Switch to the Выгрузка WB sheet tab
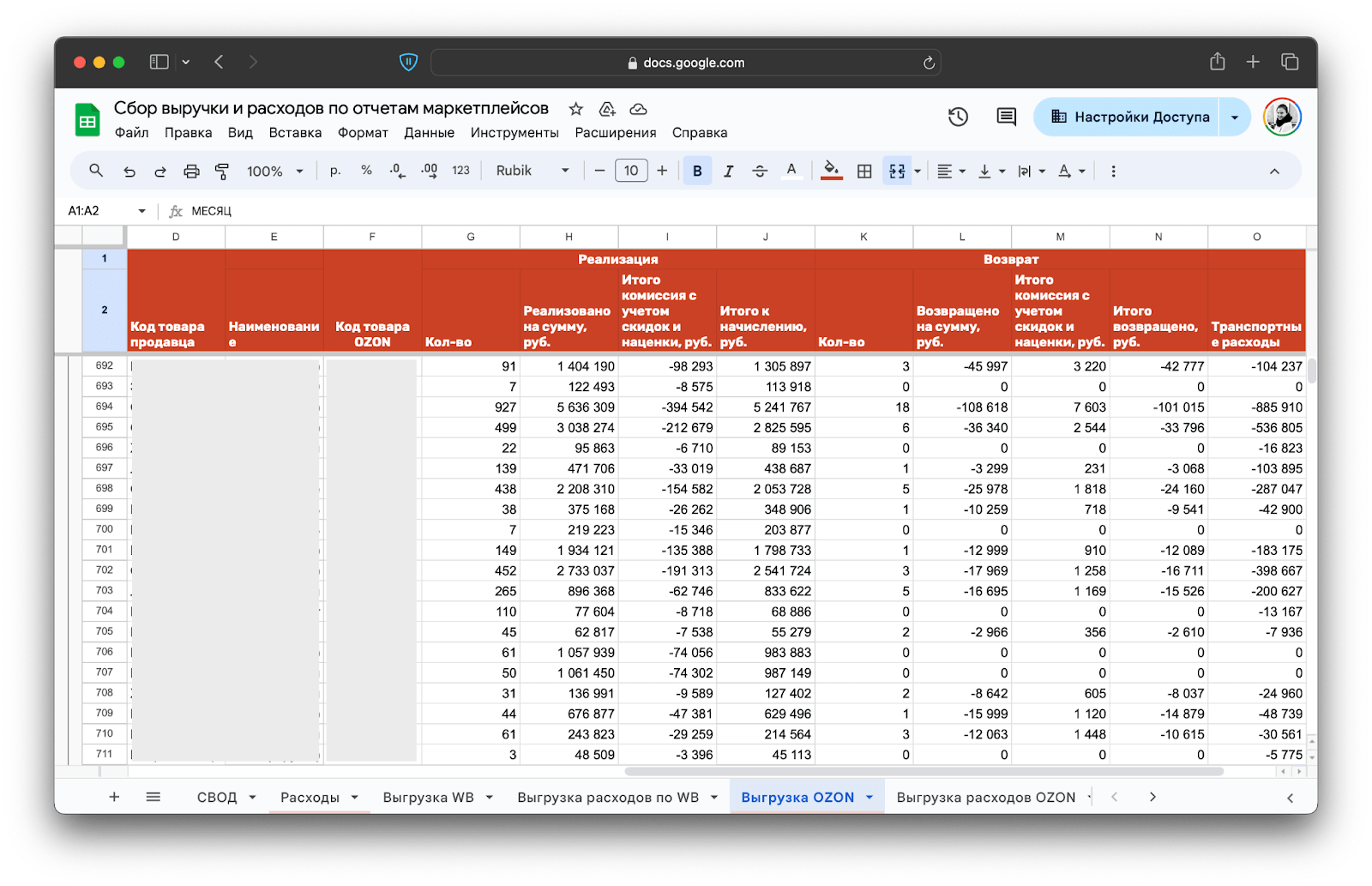Viewport: 1372px width, 886px height. [x=428, y=798]
